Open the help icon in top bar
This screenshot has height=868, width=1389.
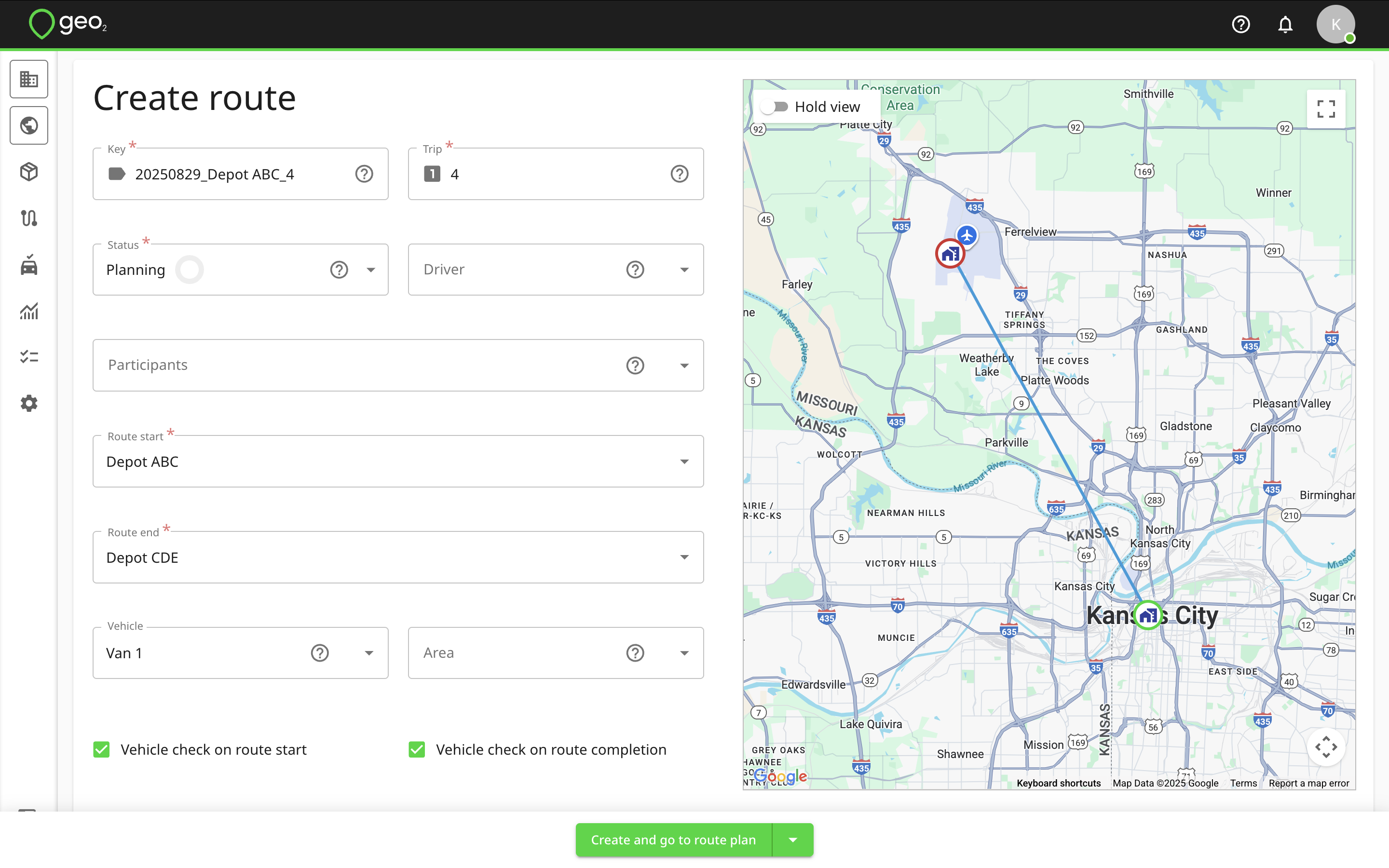(x=1241, y=25)
